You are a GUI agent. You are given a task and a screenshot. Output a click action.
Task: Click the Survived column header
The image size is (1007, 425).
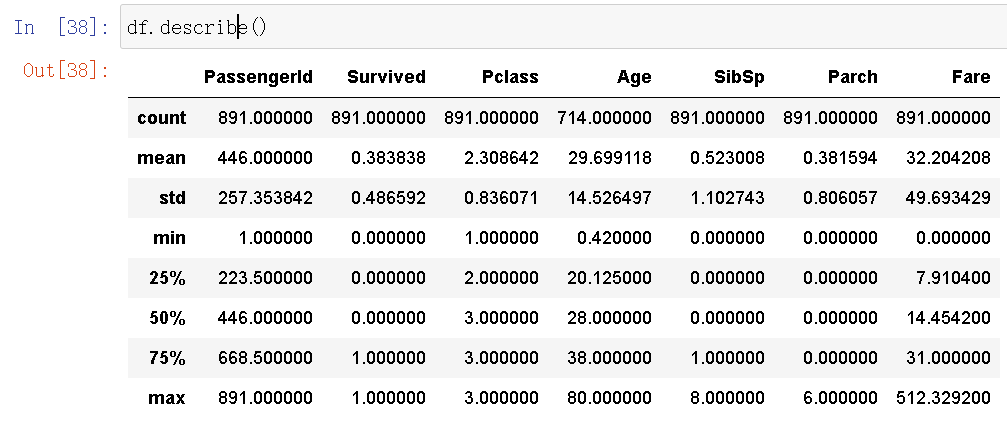pos(386,77)
